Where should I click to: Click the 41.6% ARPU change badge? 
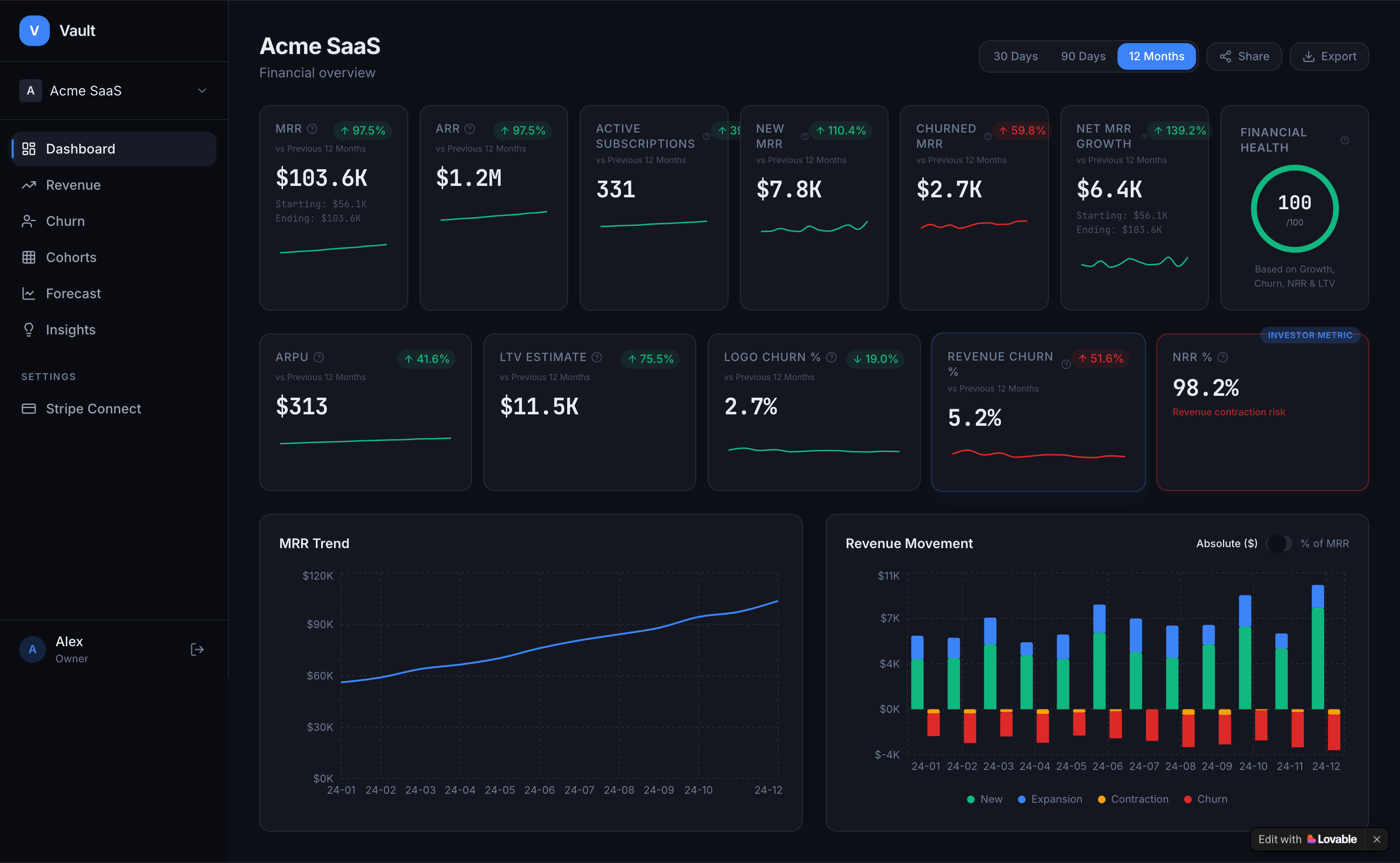click(x=427, y=359)
